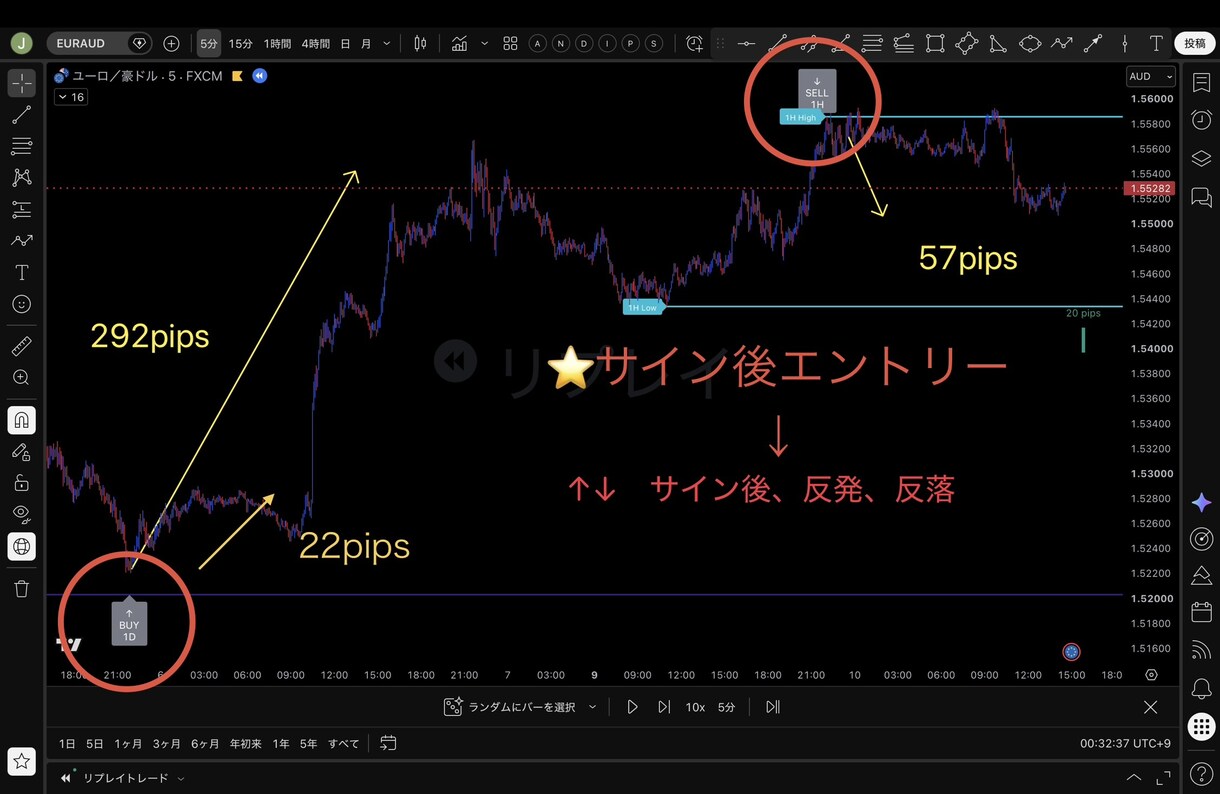The height and width of the screenshot is (794, 1220).
Task: Open the brush and shapes tool group
Action: click(21, 241)
